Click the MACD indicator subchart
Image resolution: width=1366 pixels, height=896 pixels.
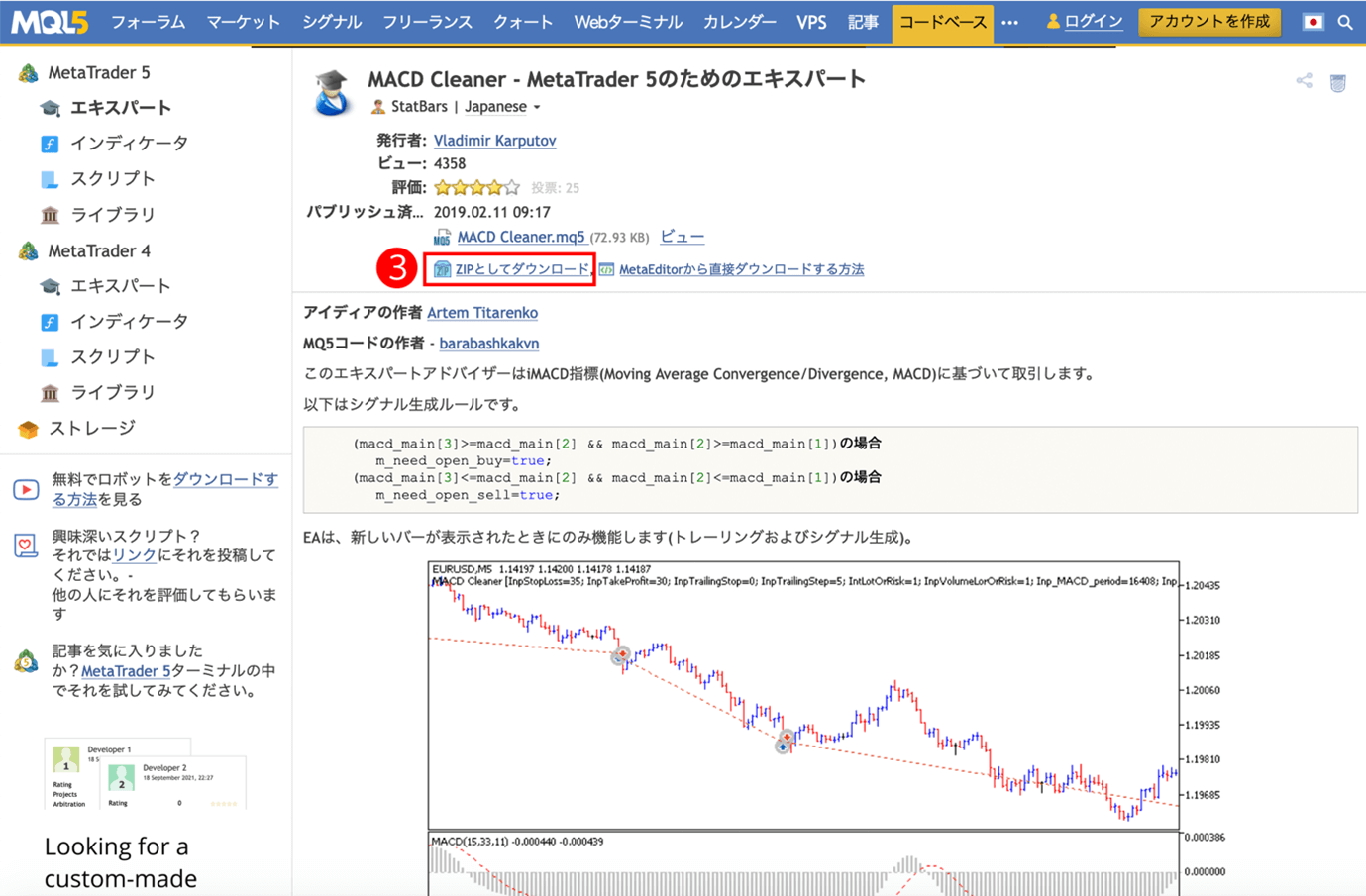click(x=803, y=864)
